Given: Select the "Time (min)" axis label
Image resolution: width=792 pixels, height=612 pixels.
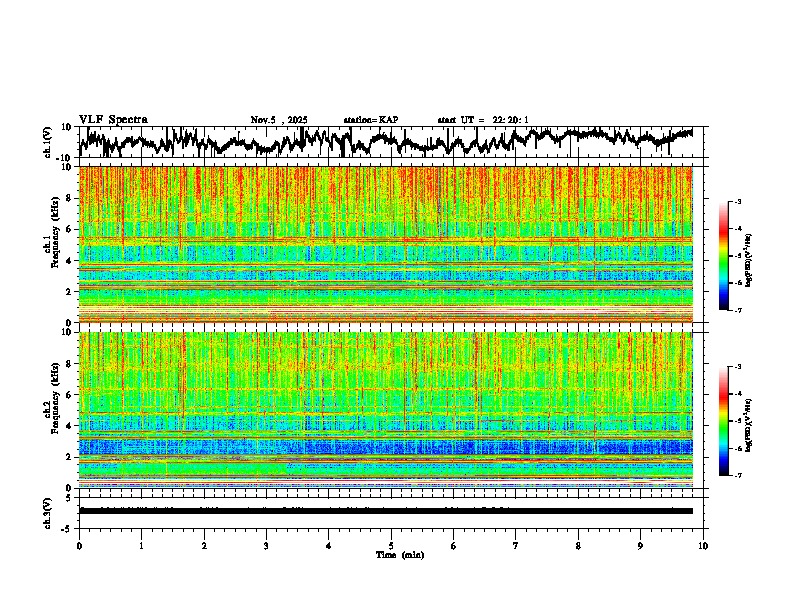Looking at the screenshot, I should coord(400,555).
